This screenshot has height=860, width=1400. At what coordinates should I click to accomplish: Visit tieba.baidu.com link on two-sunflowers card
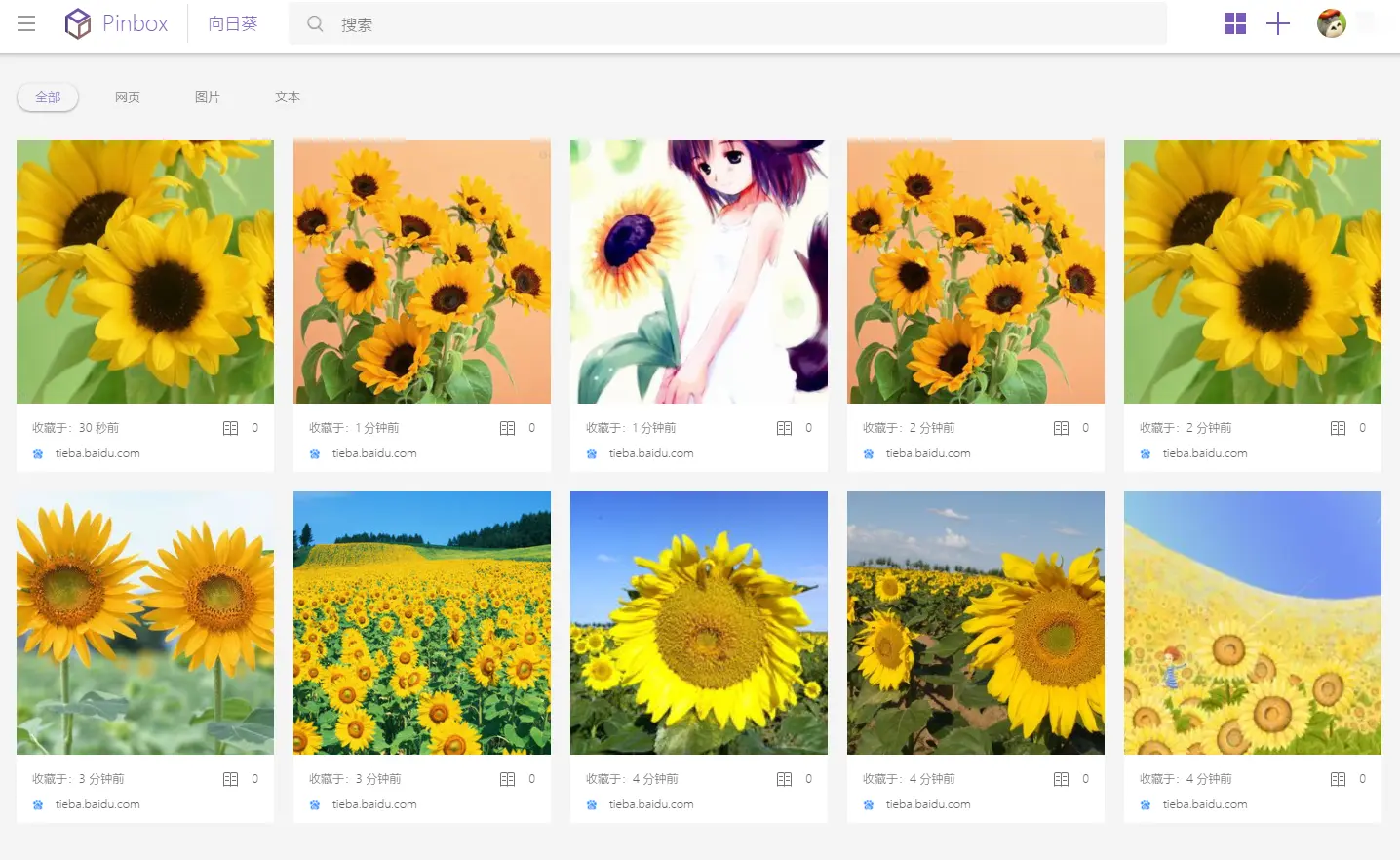click(97, 804)
